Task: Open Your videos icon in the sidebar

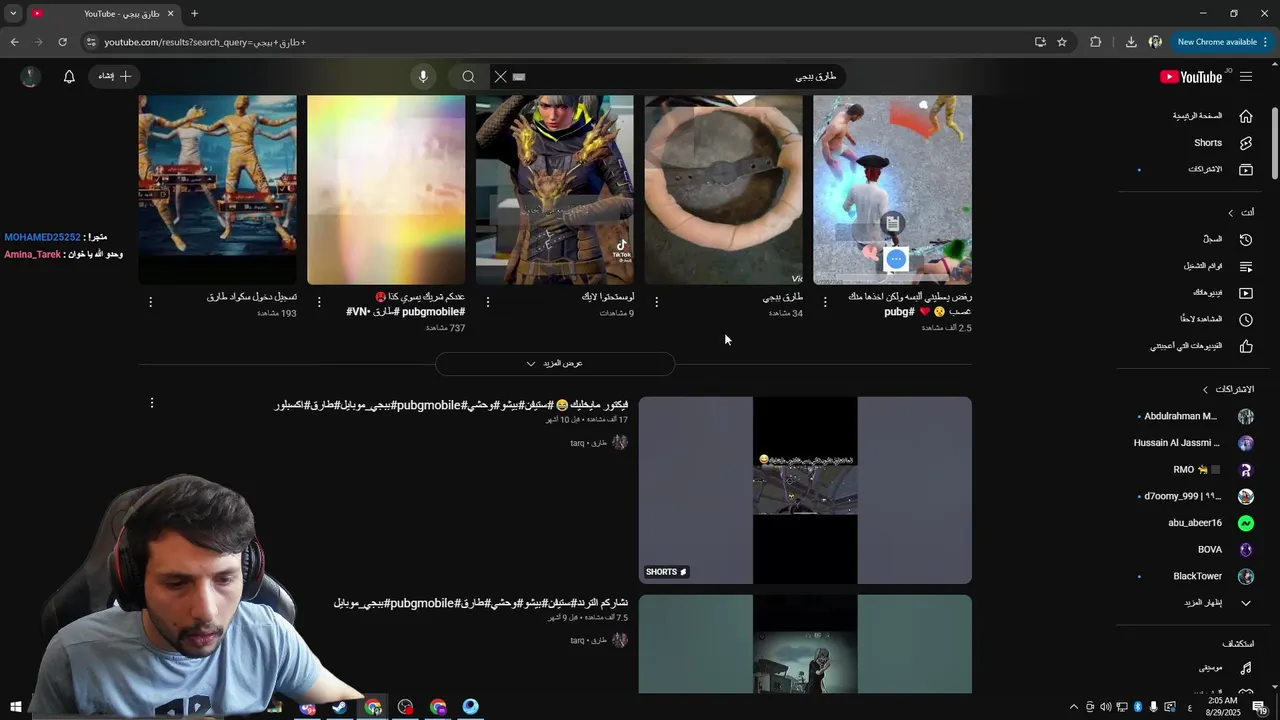Action: click(1246, 293)
